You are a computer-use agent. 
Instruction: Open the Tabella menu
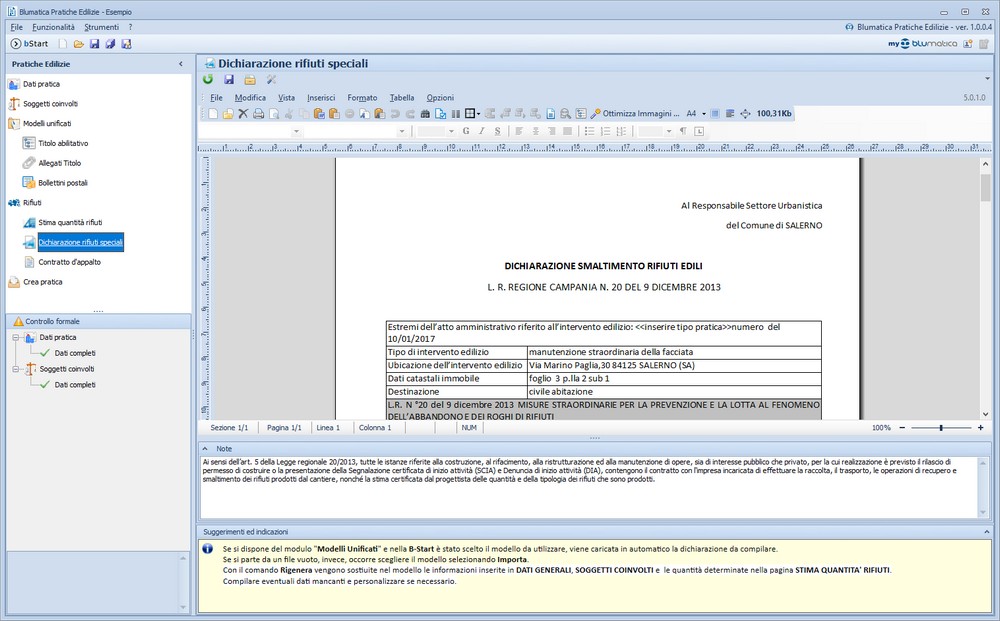pyautogui.click(x=402, y=98)
